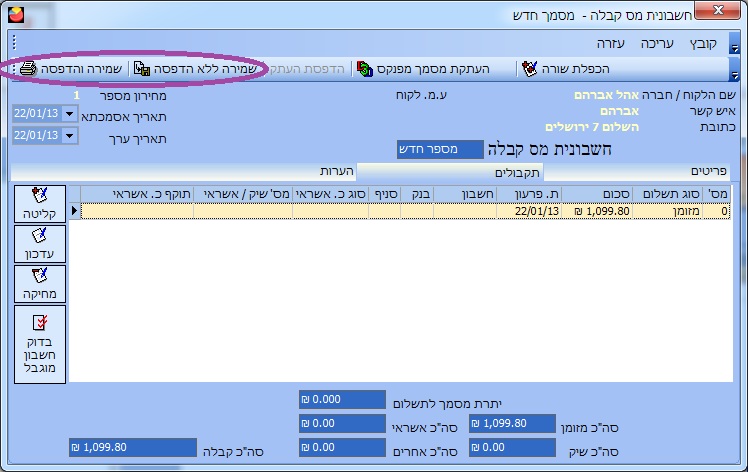Click the מחיקה button
748x472 pixels.
[x=40, y=284]
